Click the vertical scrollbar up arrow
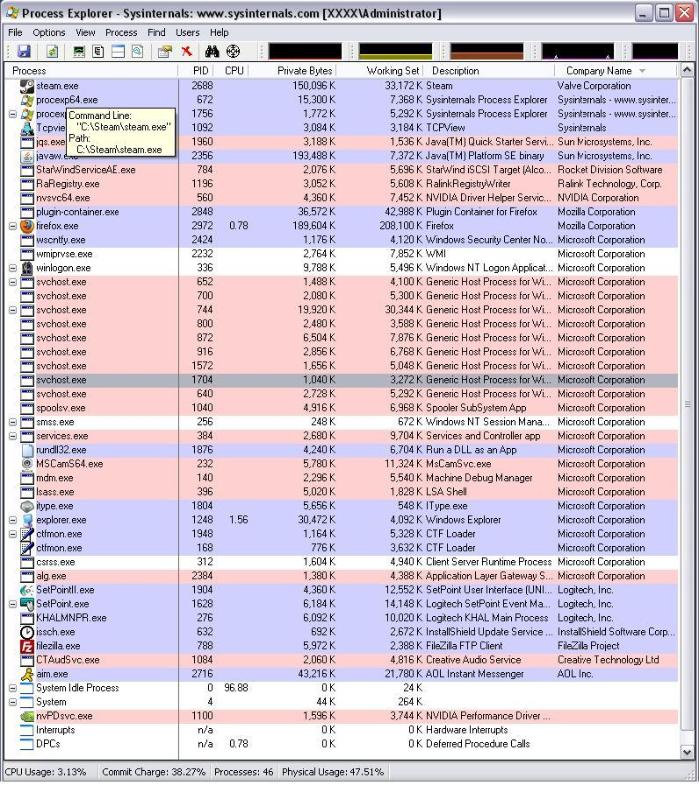 687,70
